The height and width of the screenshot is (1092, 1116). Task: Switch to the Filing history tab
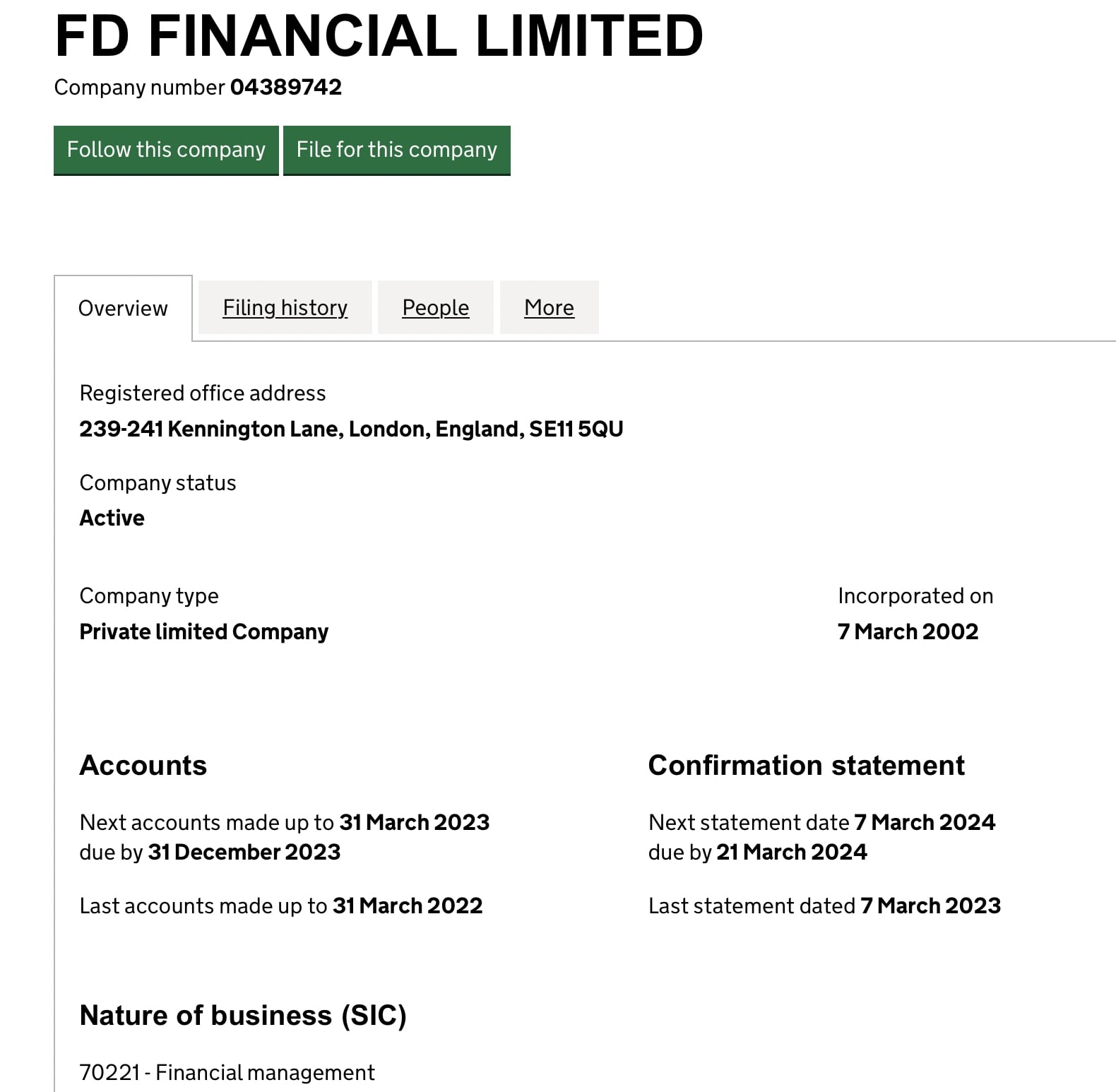[285, 307]
